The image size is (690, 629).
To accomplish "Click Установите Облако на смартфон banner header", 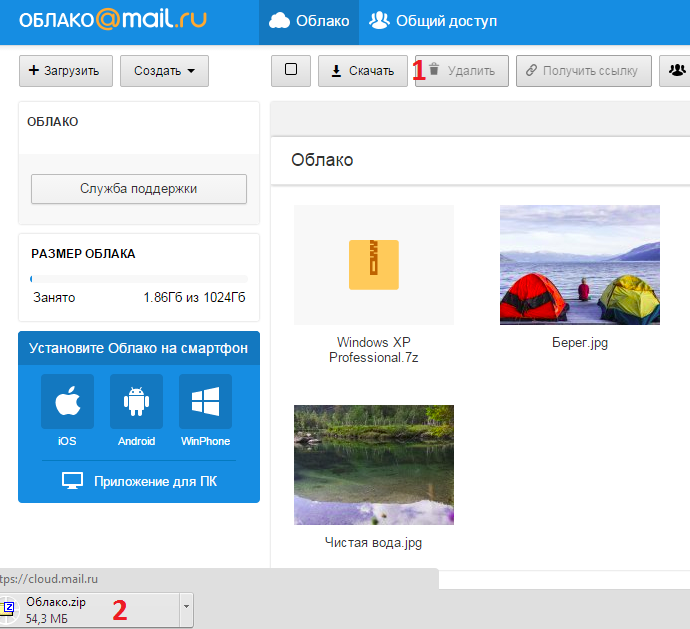I will coord(139,348).
